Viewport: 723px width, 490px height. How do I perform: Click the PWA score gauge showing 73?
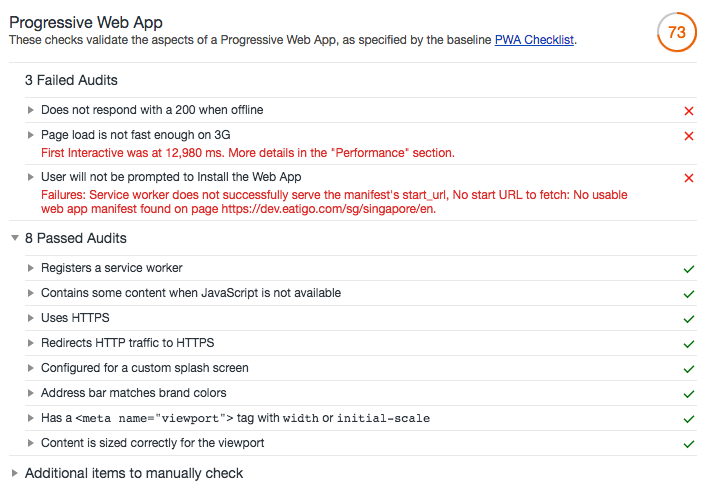pyautogui.click(x=676, y=32)
